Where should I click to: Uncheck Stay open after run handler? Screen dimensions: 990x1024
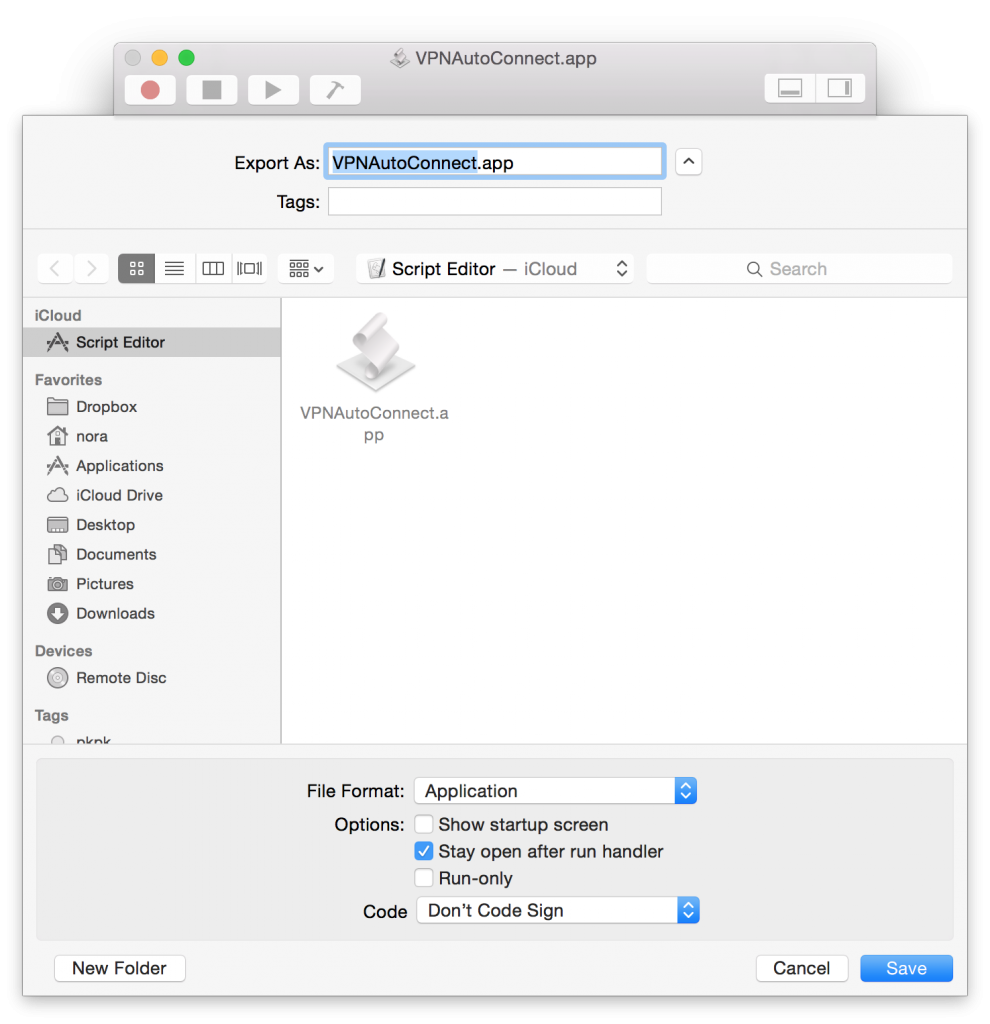click(x=424, y=851)
